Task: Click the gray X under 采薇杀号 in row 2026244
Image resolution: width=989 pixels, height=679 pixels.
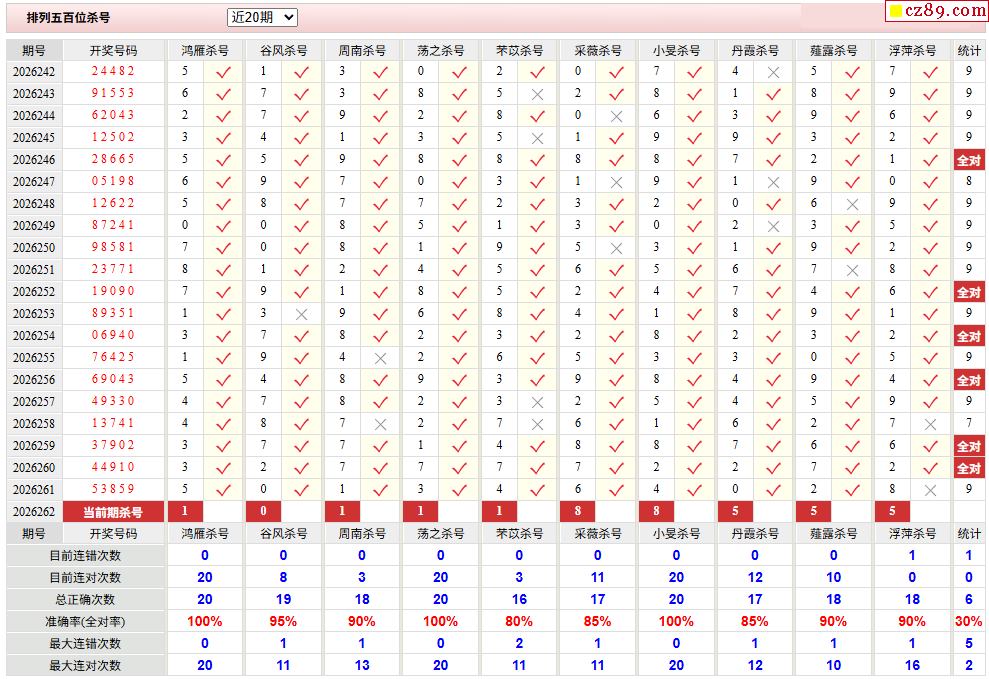Action: [616, 116]
